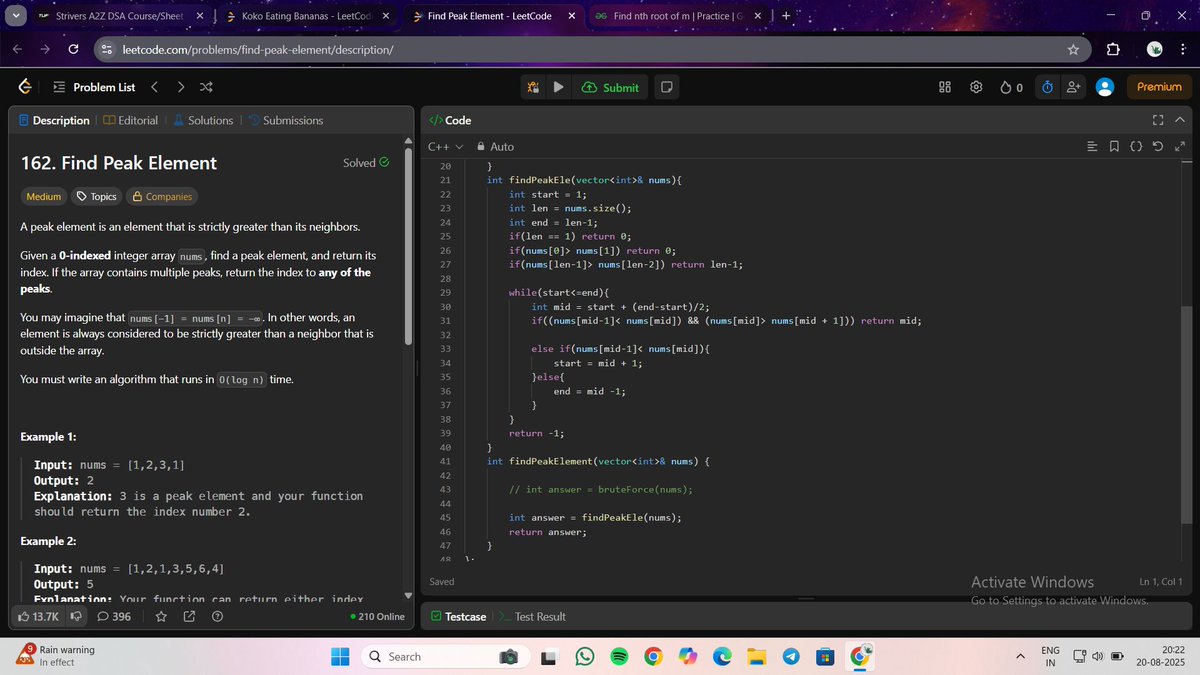
Task: Share the problem via share icon
Action: click(189, 616)
